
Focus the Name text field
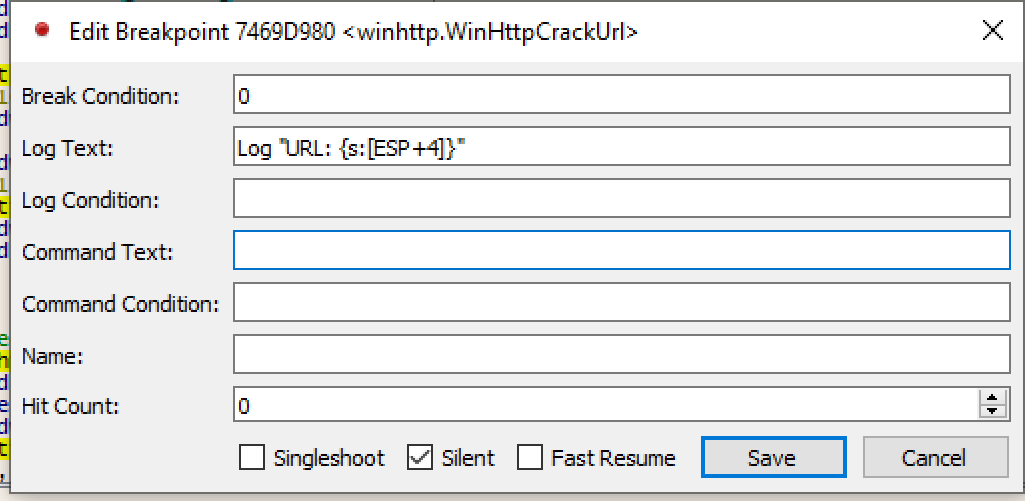[621, 354]
